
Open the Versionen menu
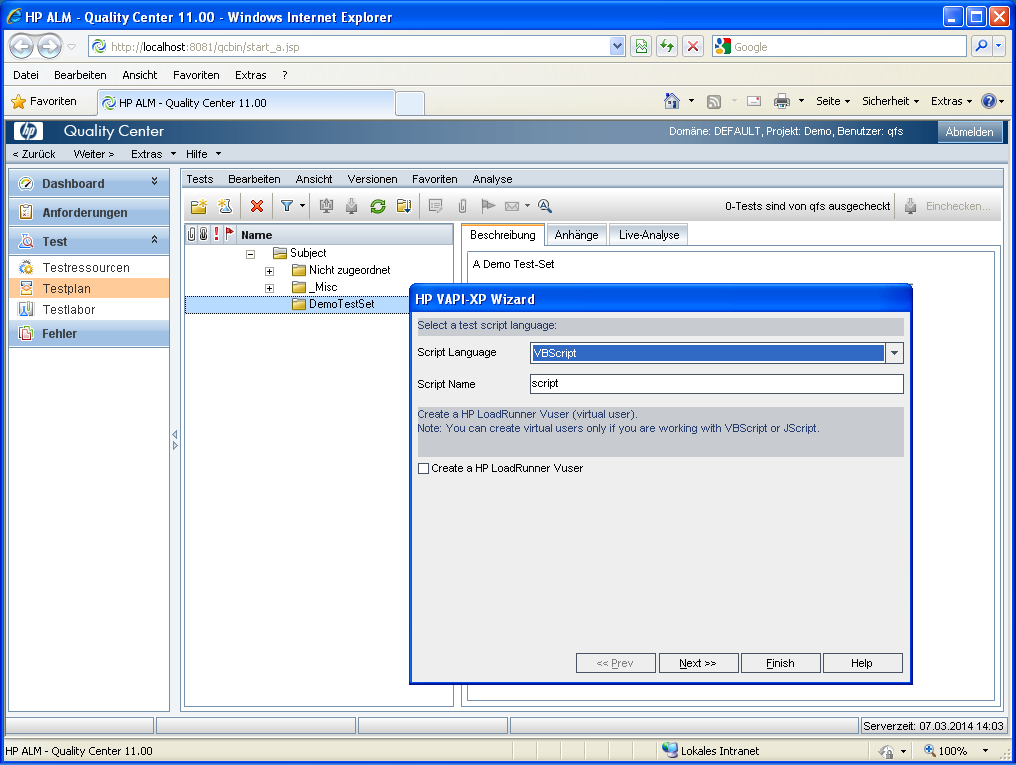coord(373,179)
